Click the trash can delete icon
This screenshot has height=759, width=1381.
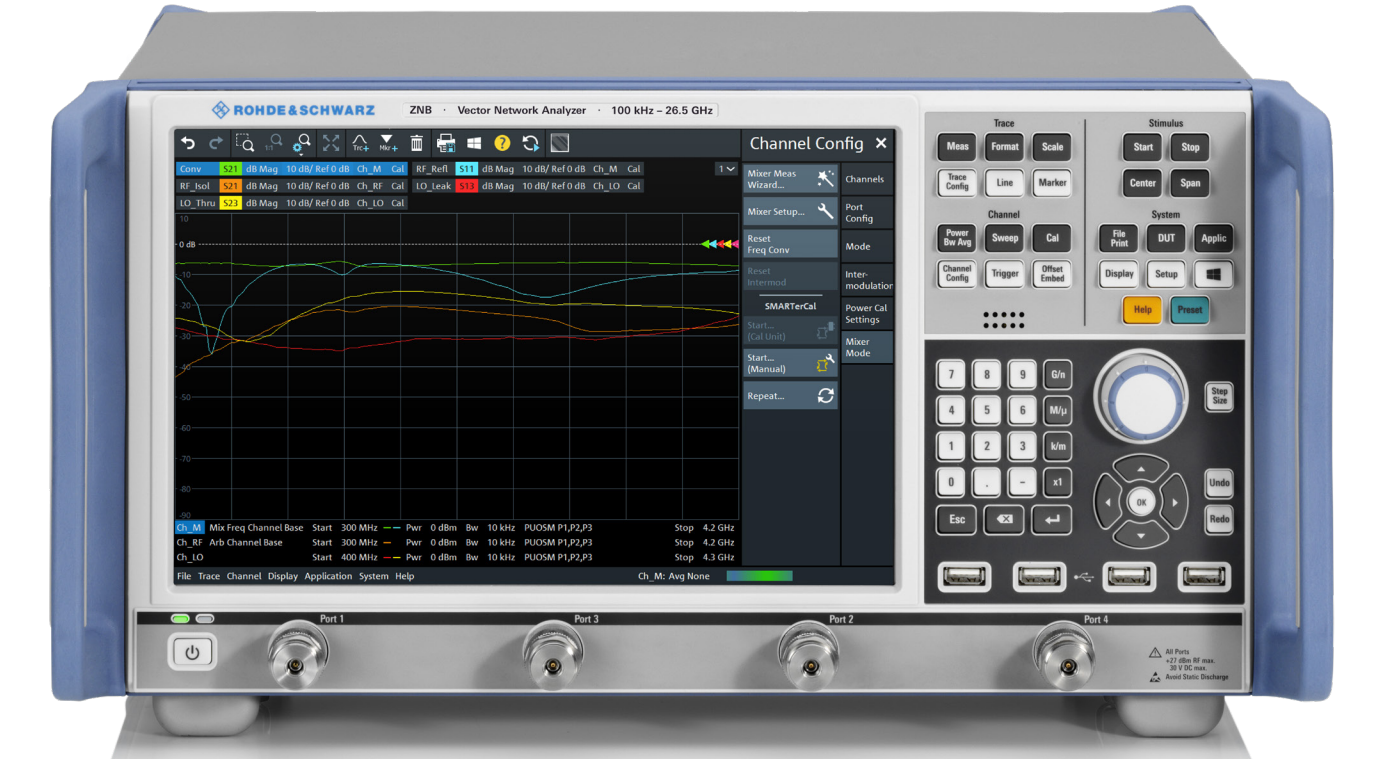pos(417,144)
